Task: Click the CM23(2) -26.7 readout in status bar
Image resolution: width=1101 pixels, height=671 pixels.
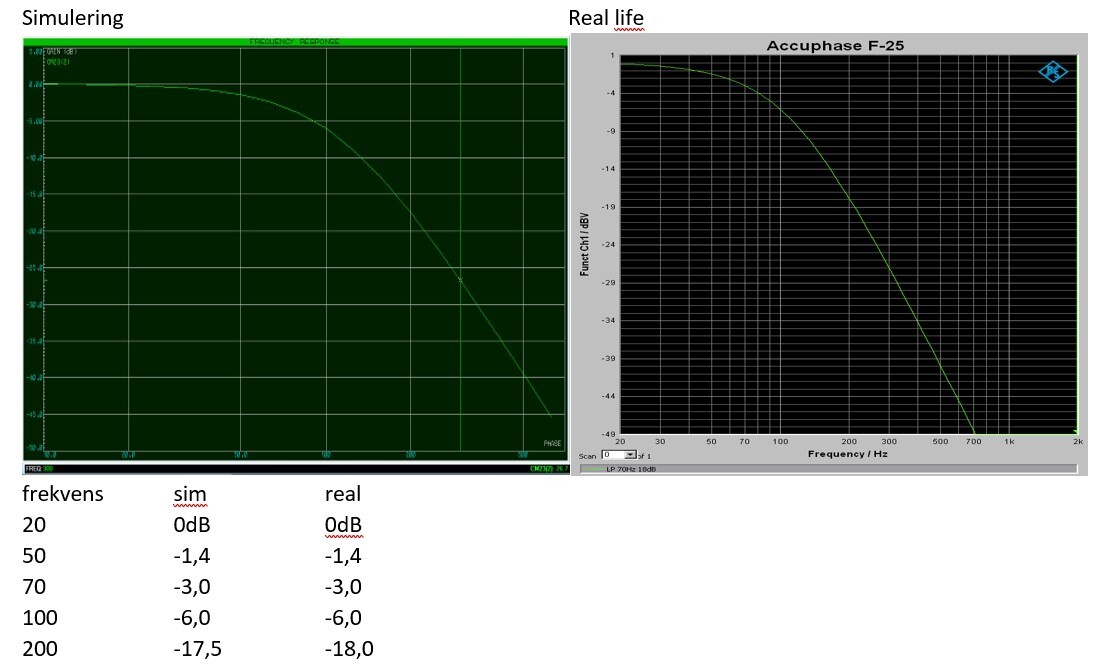Action: click(550, 468)
